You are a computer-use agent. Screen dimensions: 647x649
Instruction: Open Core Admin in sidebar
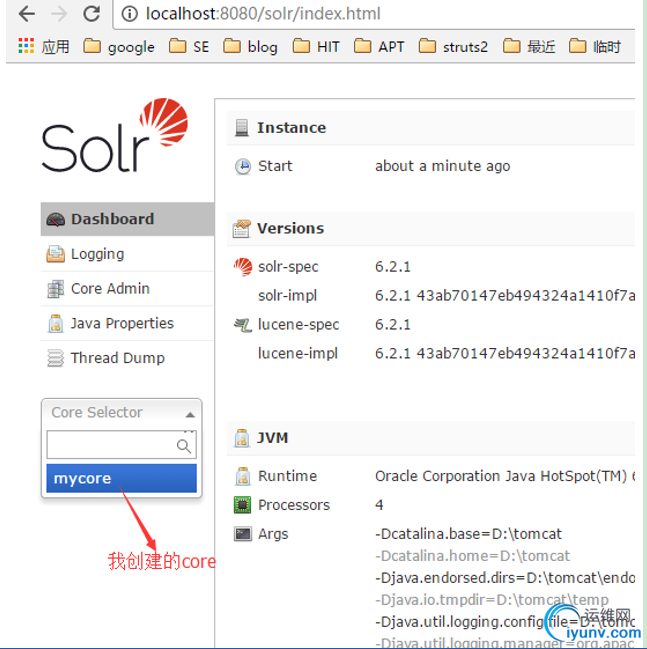pos(127,288)
